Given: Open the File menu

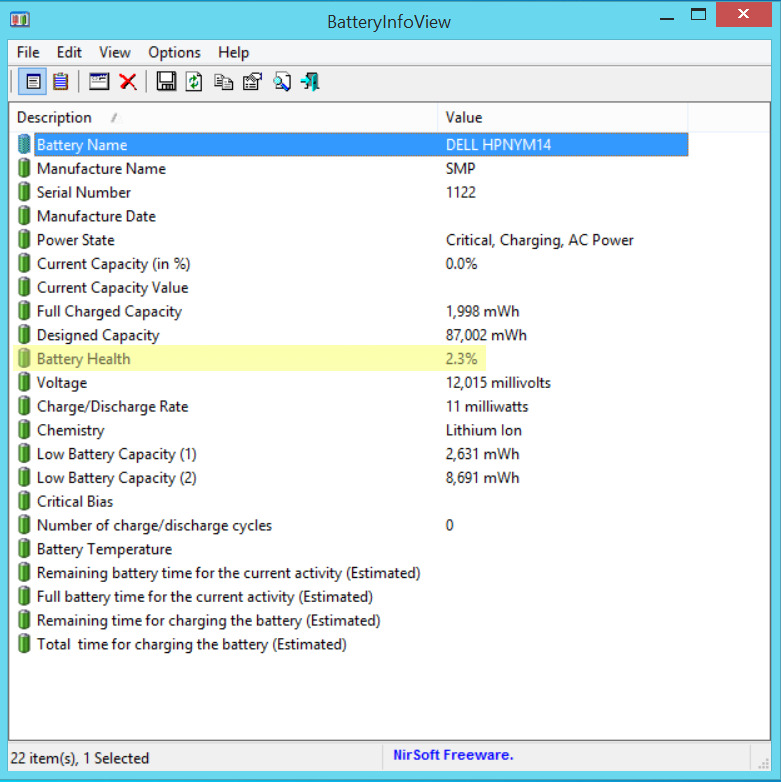Looking at the screenshot, I should click(x=28, y=52).
